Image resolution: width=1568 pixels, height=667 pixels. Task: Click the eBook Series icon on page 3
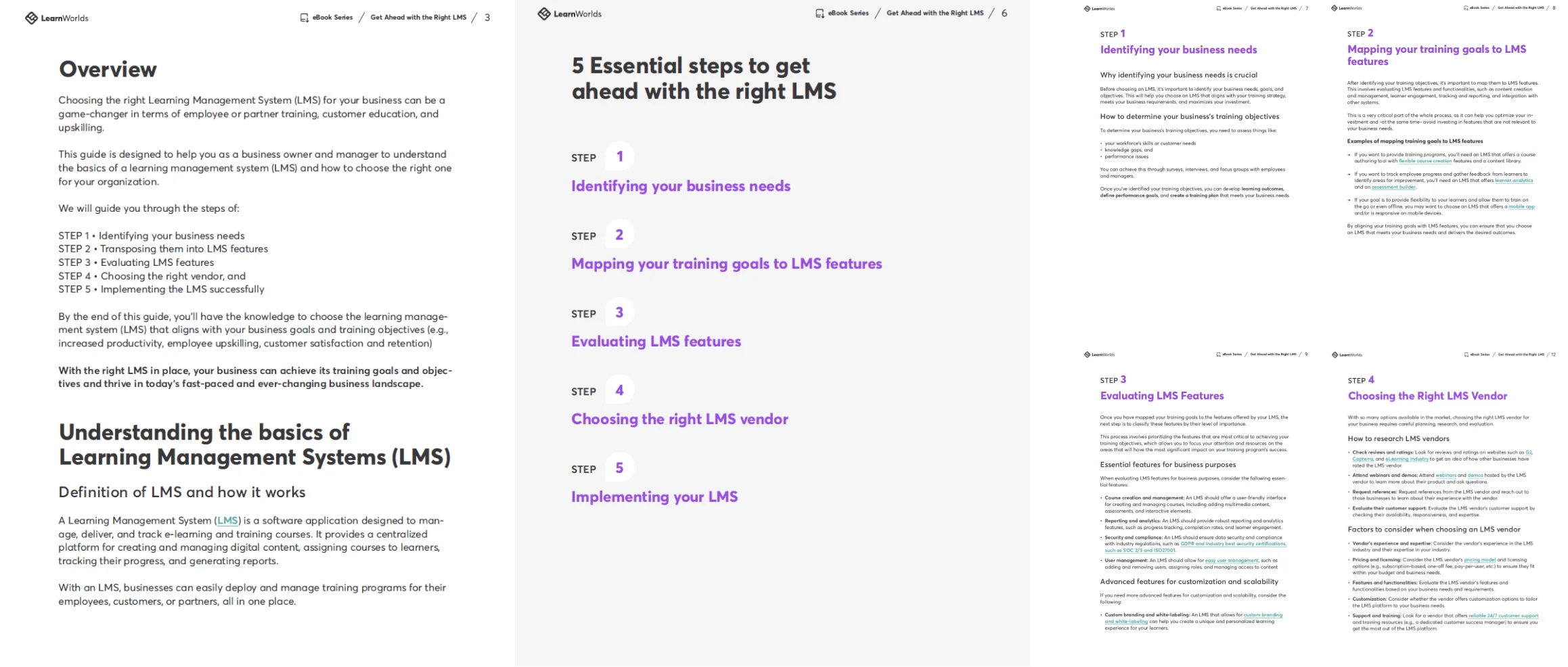(304, 18)
